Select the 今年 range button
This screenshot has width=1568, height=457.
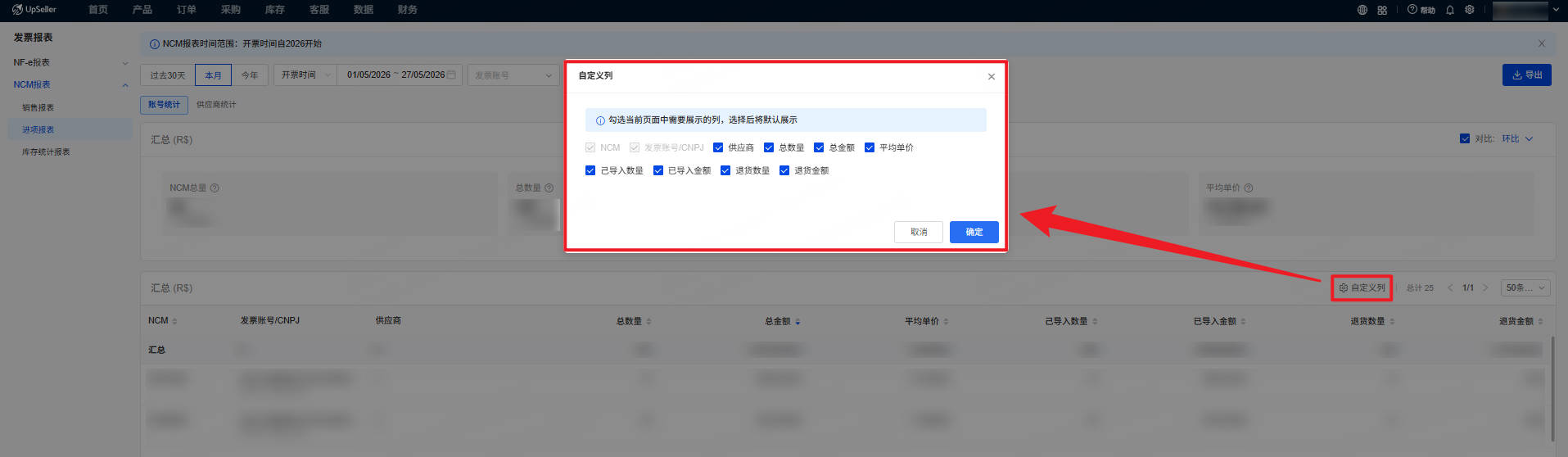coord(250,75)
